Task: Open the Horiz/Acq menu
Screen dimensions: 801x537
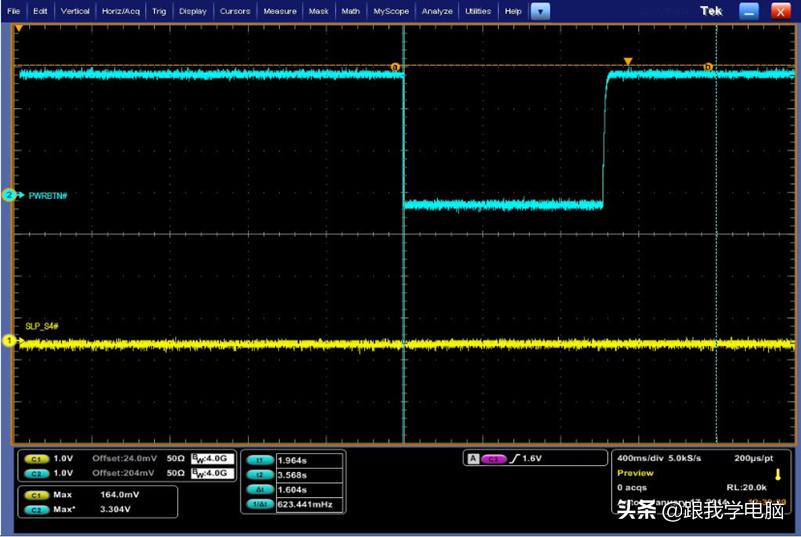Action: [x=121, y=11]
